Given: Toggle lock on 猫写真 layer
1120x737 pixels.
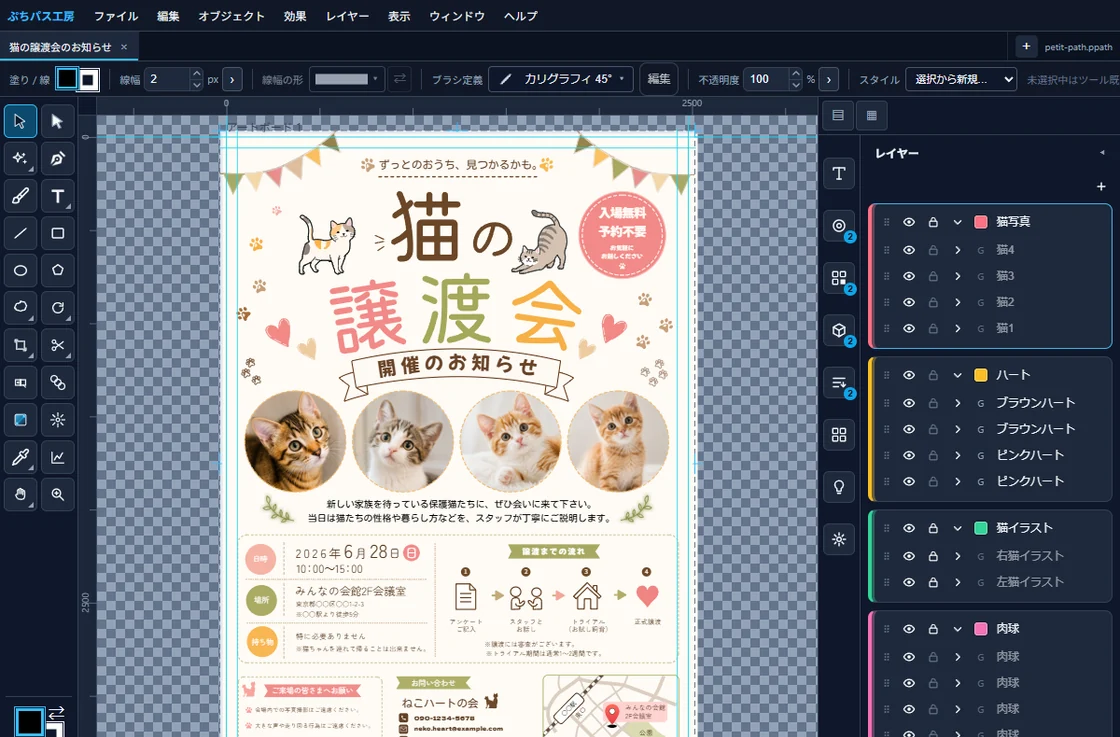Looking at the screenshot, I should tap(933, 222).
